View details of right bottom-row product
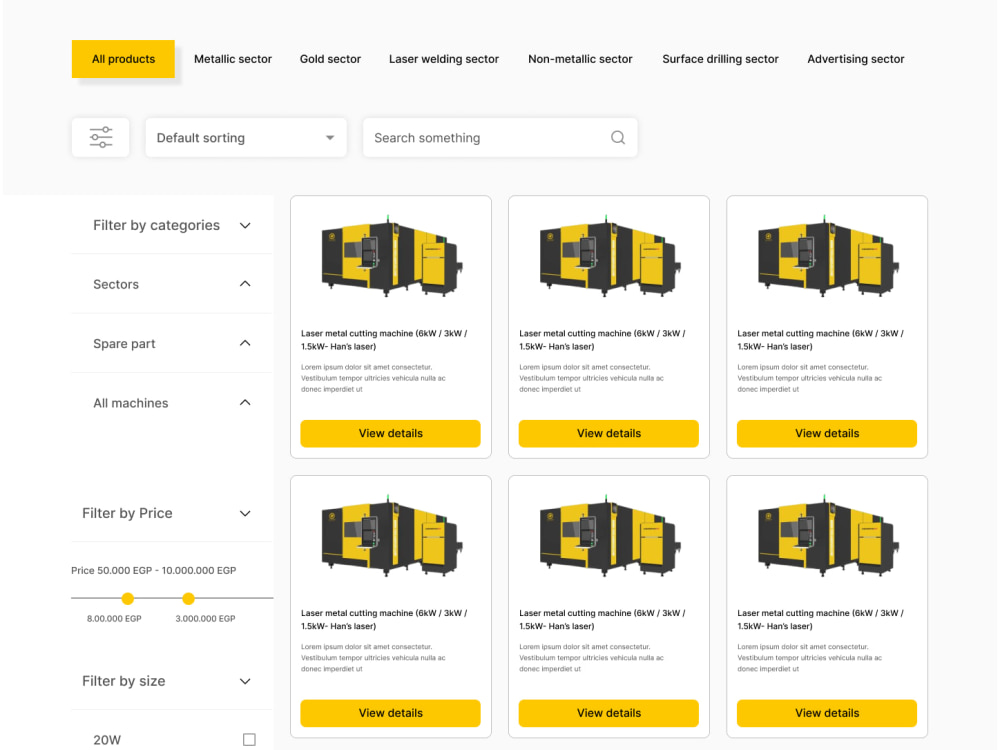This screenshot has height=750, width=1000. pos(827,713)
